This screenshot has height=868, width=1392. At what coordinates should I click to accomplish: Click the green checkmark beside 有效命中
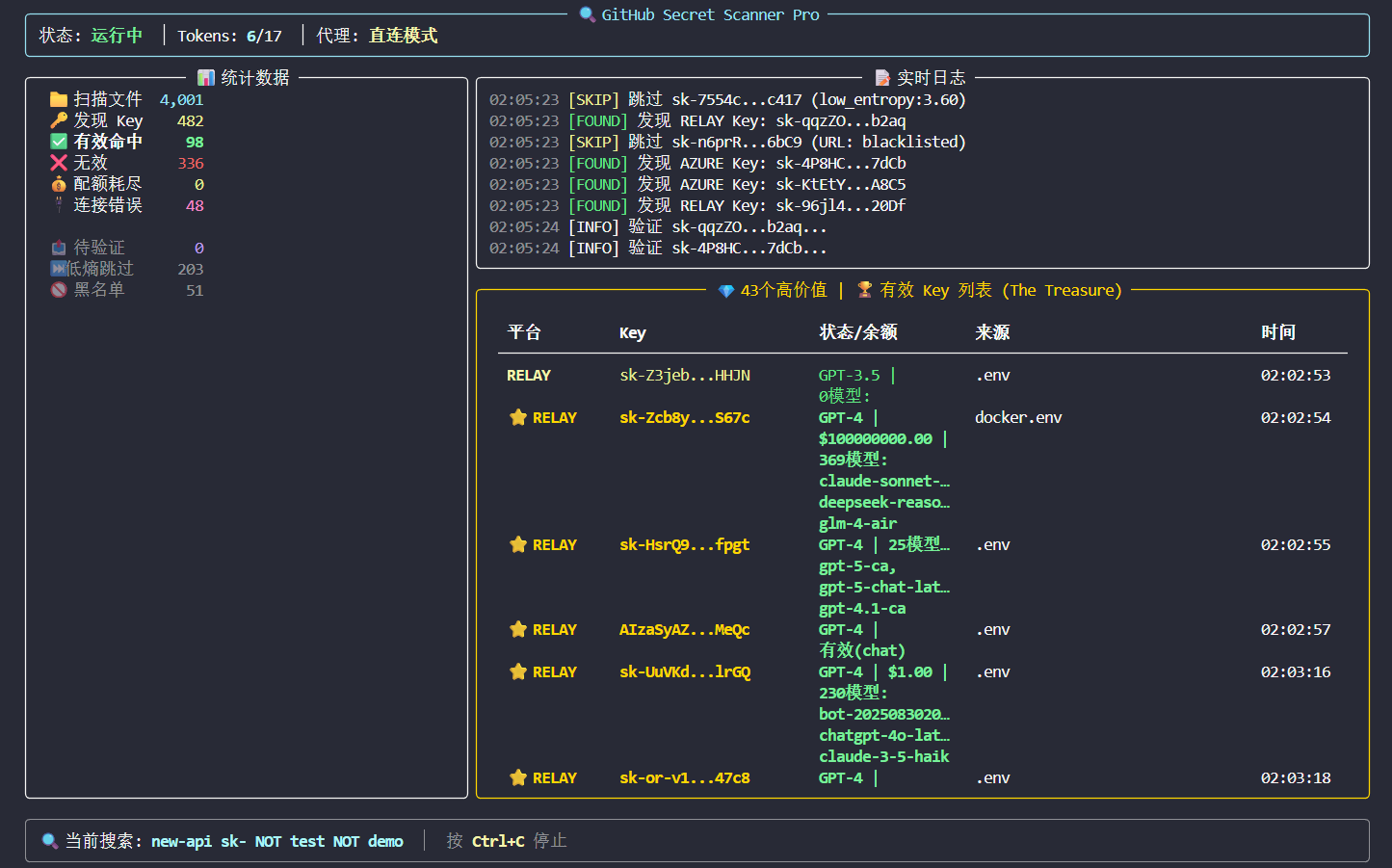coord(59,142)
